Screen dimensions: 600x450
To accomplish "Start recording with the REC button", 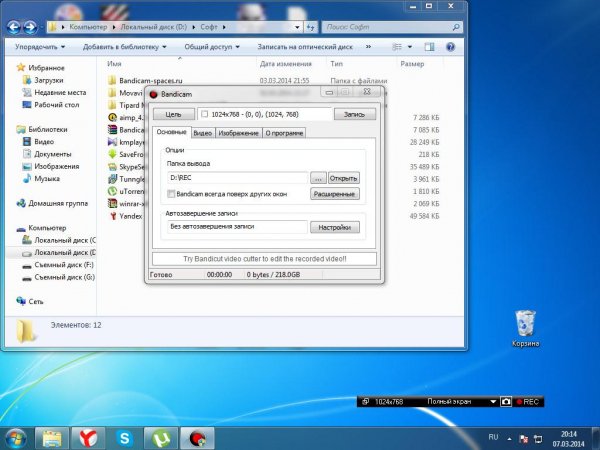I will point(528,402).
